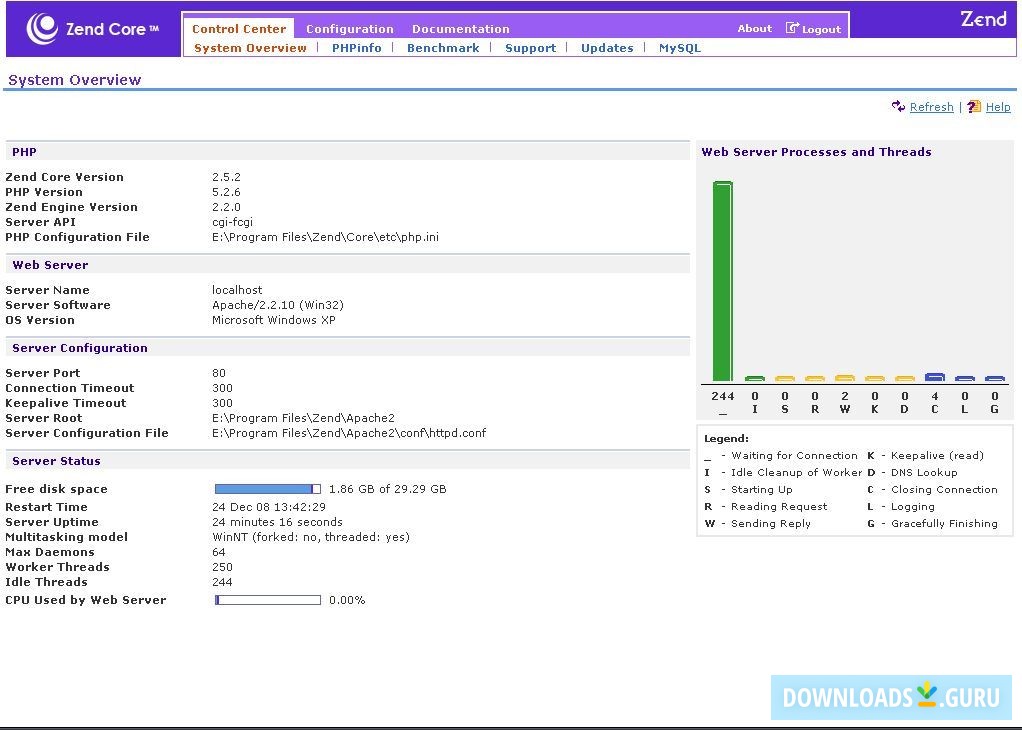Image resolution: width=1022 pixels, height=730 pixels.
Task: Click the Keepalive Timeout value 300
Action: 222,403
